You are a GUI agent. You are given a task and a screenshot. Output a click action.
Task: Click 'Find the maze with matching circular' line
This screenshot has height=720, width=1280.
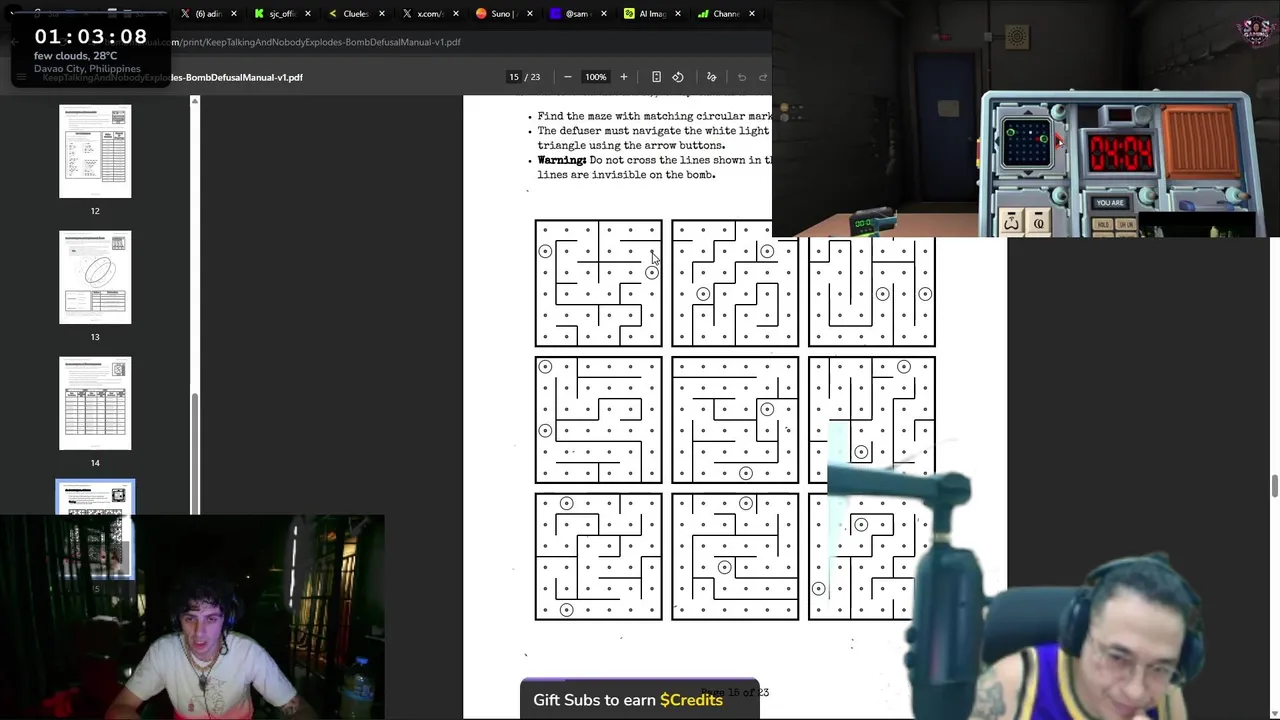point(654,116)
